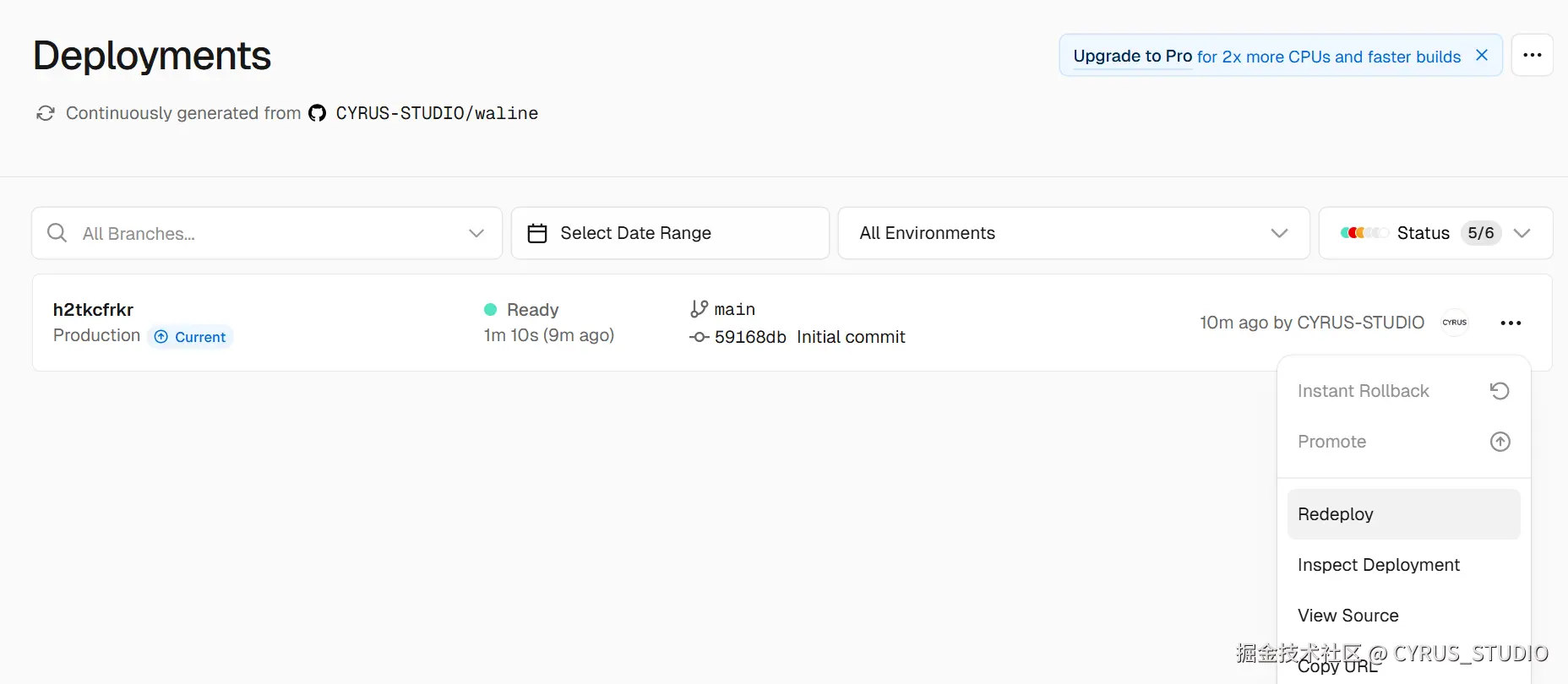The image size is (1568, 684).
Task: Select Redeploy from the menu
Action: 1404,514
